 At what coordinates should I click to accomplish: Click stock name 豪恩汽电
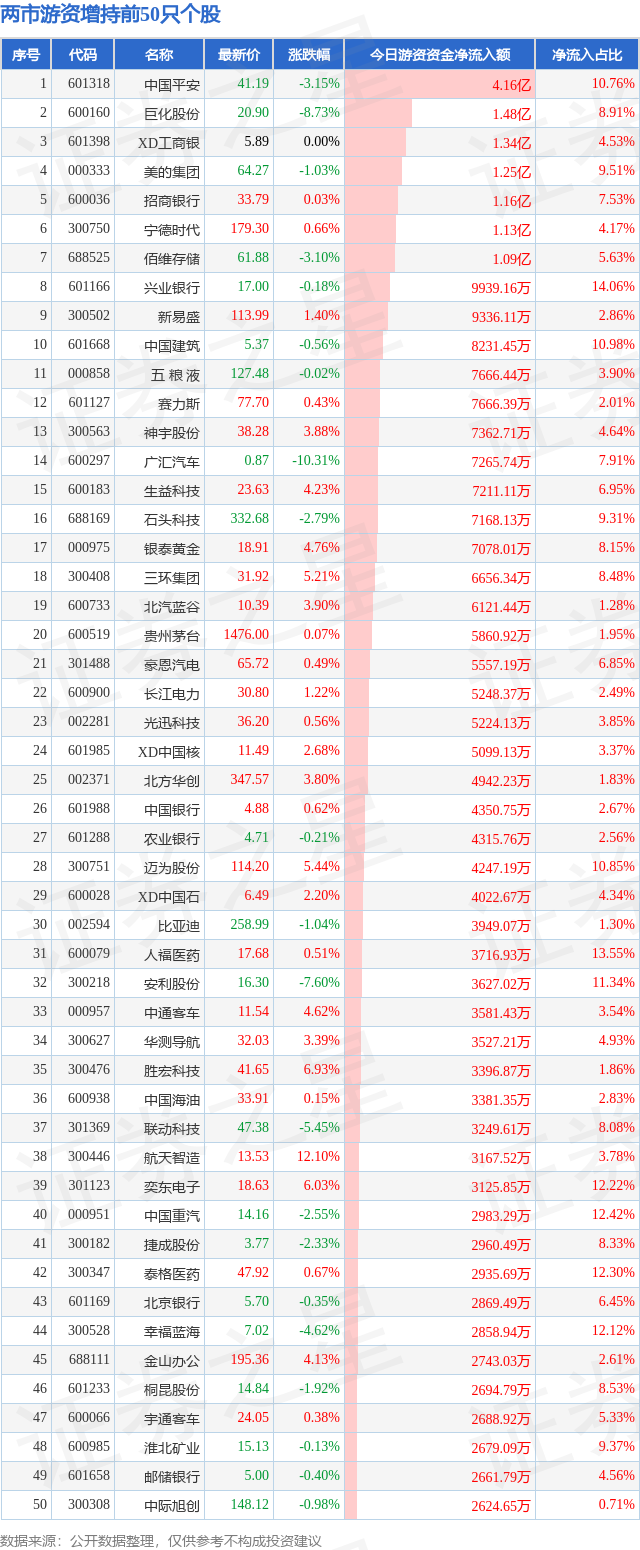[172, 665]
